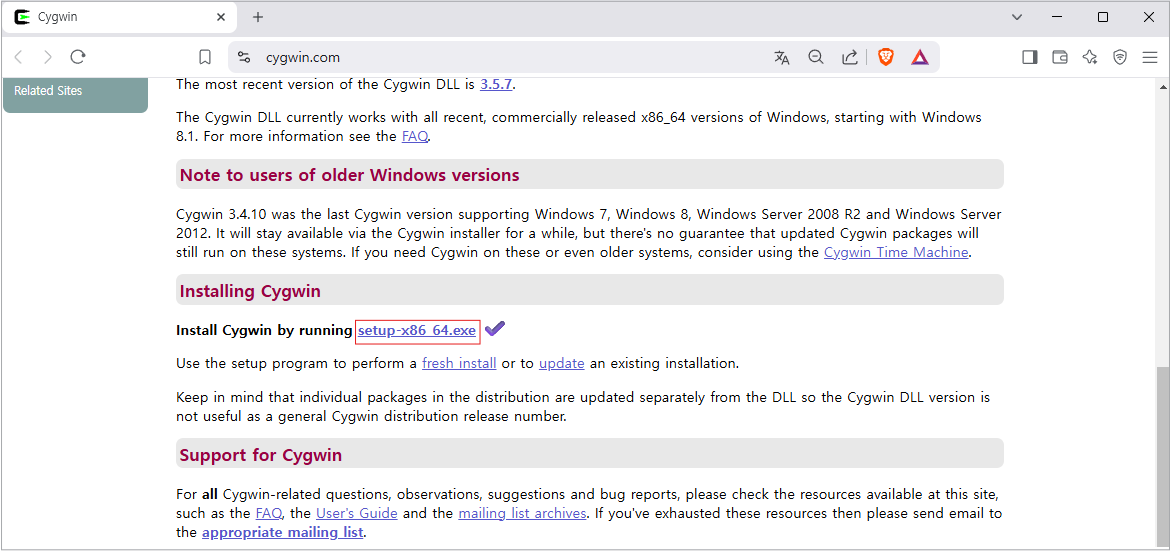1170x551 pixels.
Task: Open the mailing list archives link
Action: pyautogui.click(x=522, y=514)
